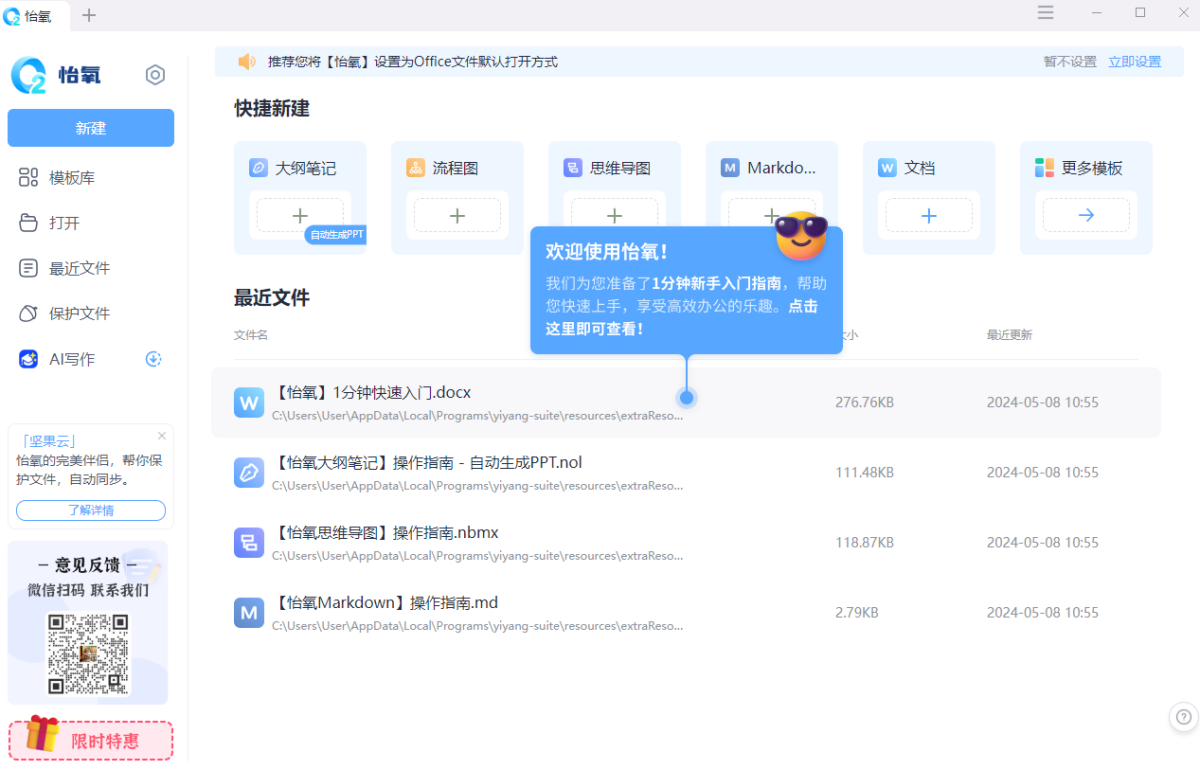Dismiss banner with 暂不设置
The height and width of the screenshot is (770, 1200).
pyautogui.click(x=1070, y=62)
